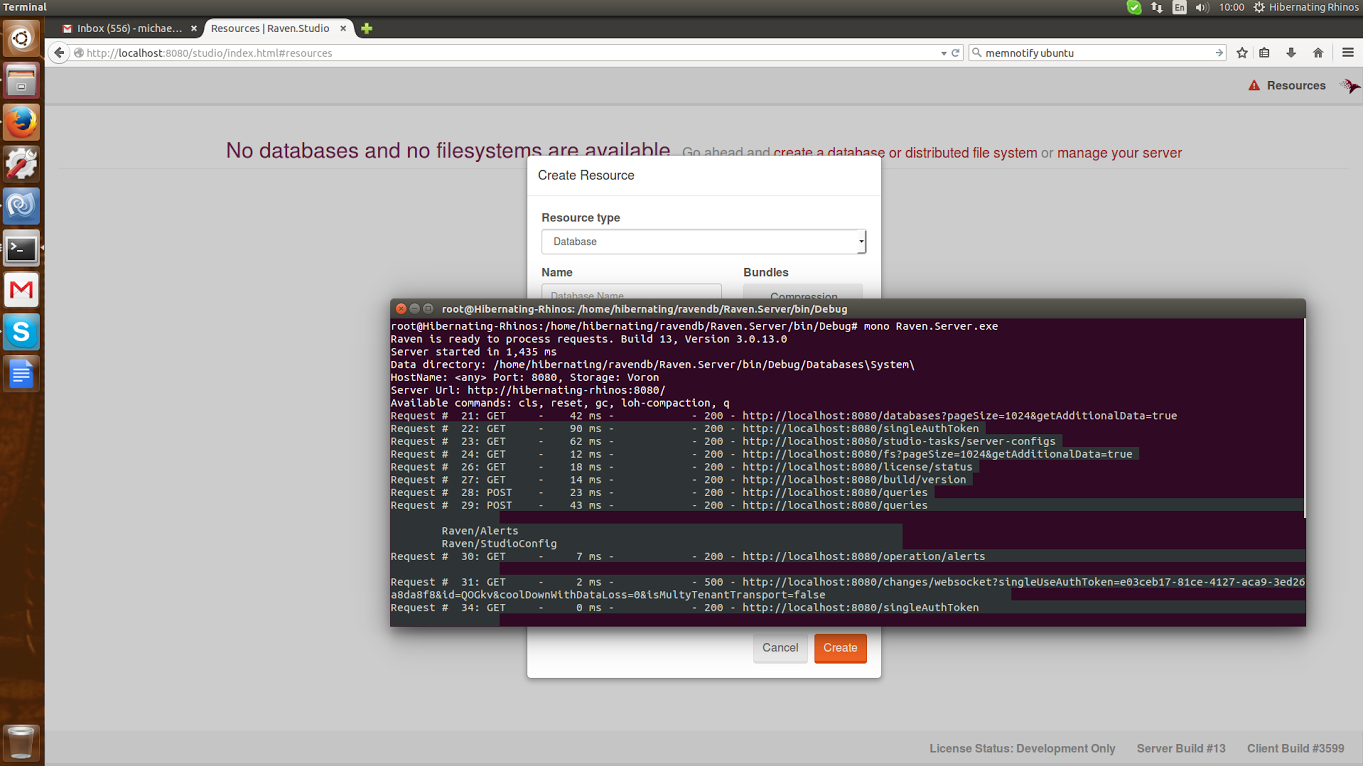Open new tab with green plus
The width and height of the screenshot is (1363, 766).
(367, 29)
